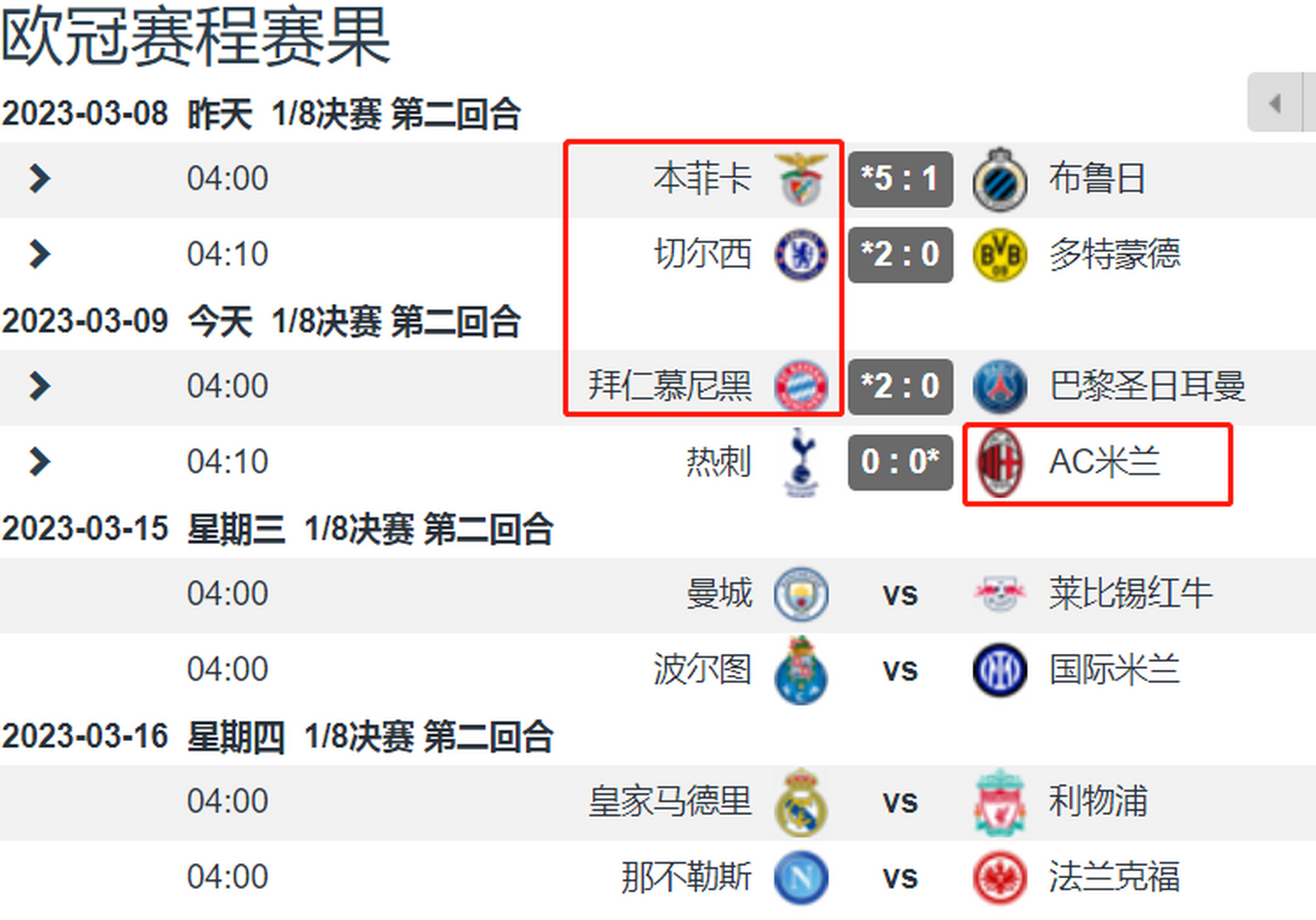Click the Club Brugge crest icon
The height and width of the screenshot is (920, 1316).
[x=1000, y=180]
